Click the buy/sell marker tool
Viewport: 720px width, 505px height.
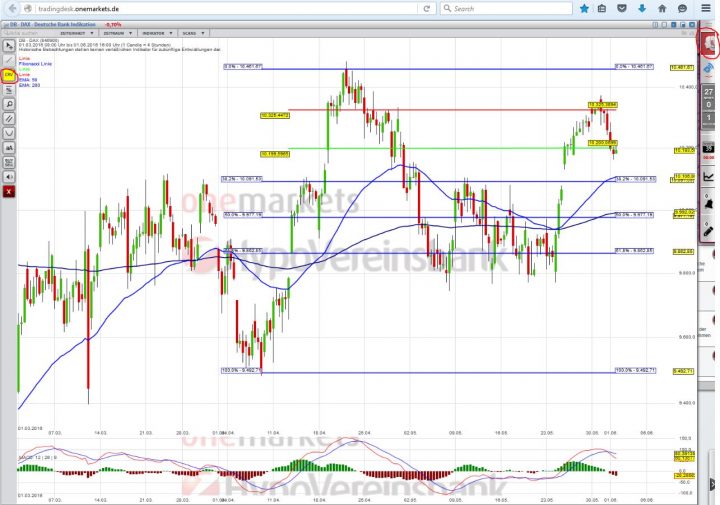9,163
